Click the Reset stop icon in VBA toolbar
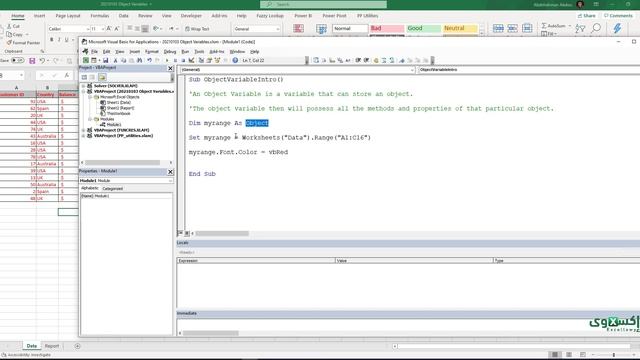640x360 pixels. [183, 60]
